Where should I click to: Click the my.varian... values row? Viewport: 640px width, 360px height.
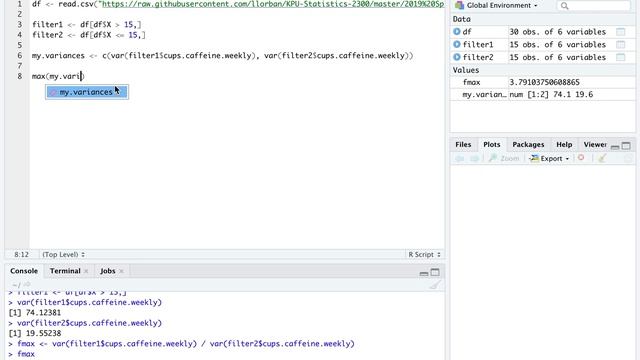click(542, 95)
